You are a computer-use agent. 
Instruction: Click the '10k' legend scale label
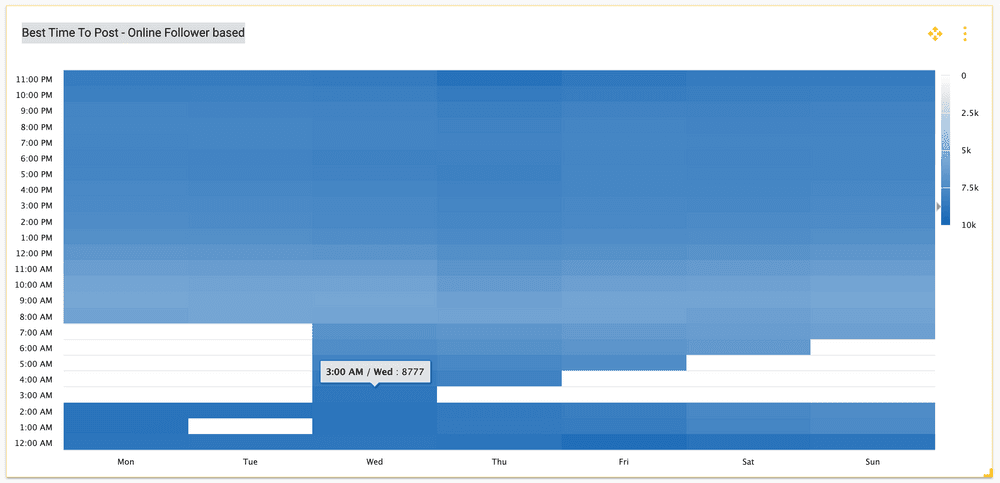pyautogui.click(x=968, y=226)
